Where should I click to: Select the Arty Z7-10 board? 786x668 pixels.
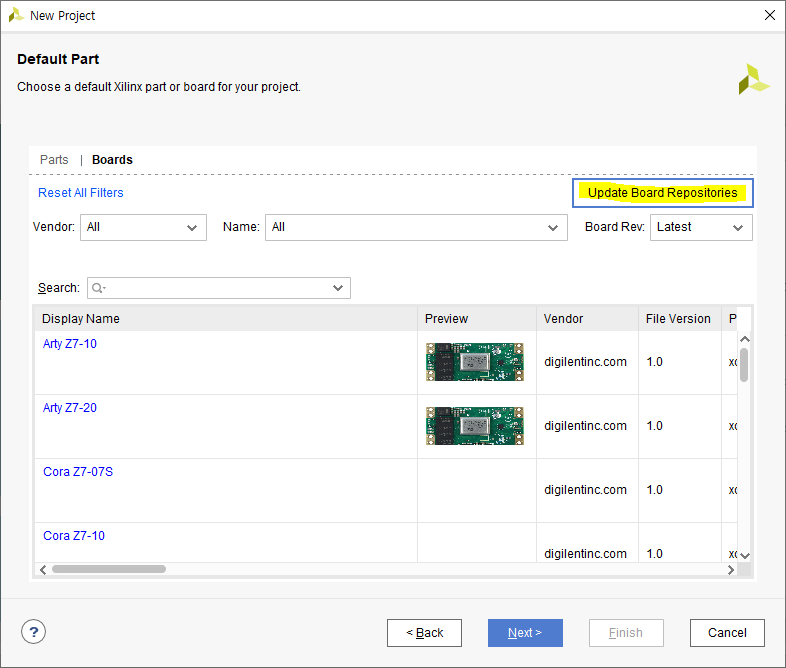pos(70,344)
